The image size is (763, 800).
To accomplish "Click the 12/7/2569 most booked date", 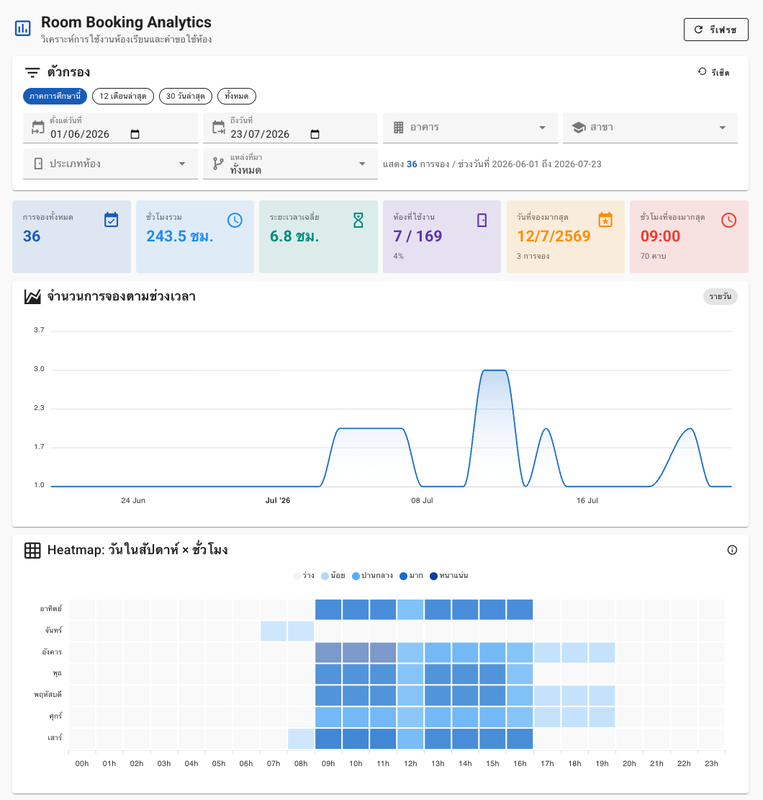I will pos(554,236).
